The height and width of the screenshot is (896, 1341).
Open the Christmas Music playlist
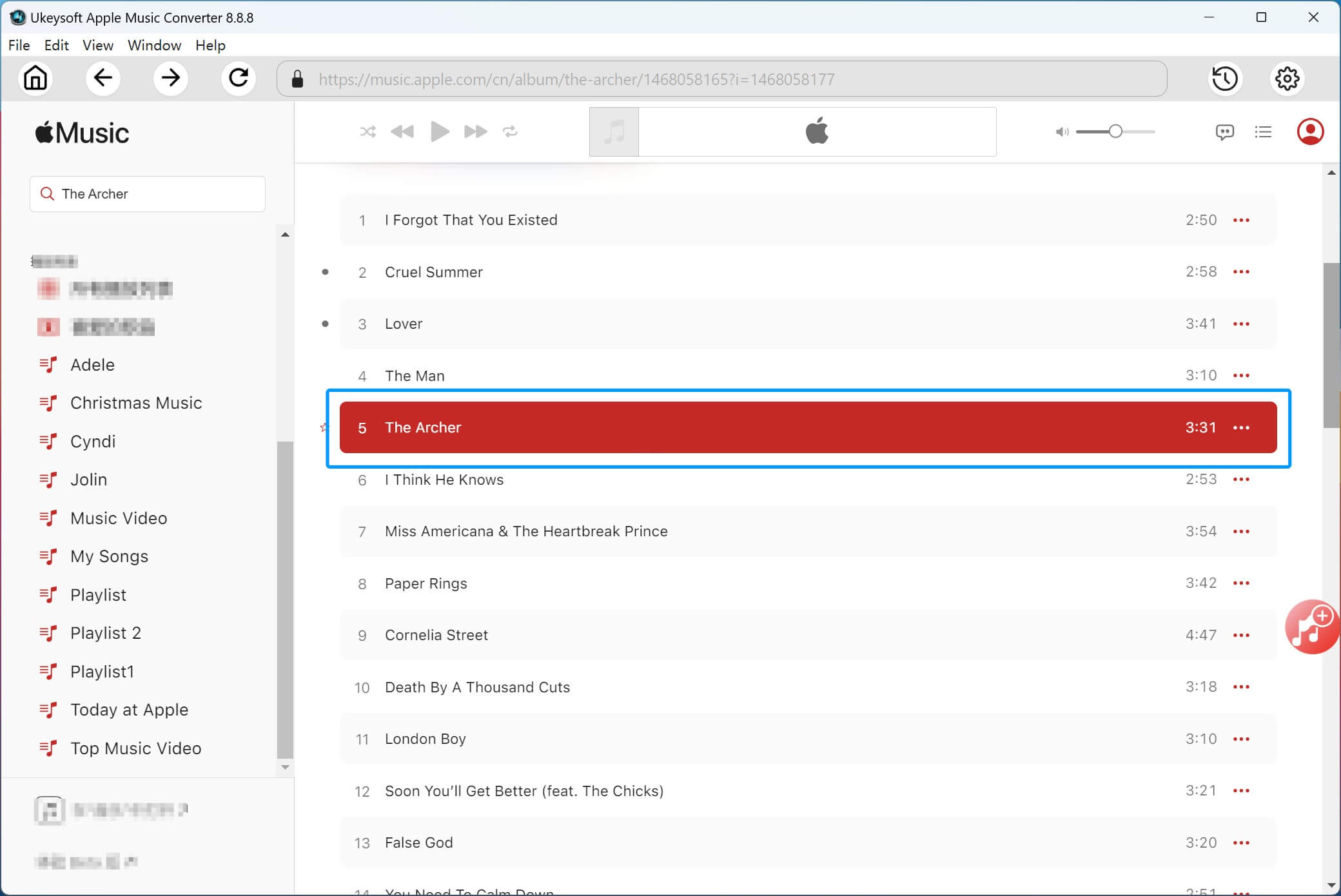[136, 403]
